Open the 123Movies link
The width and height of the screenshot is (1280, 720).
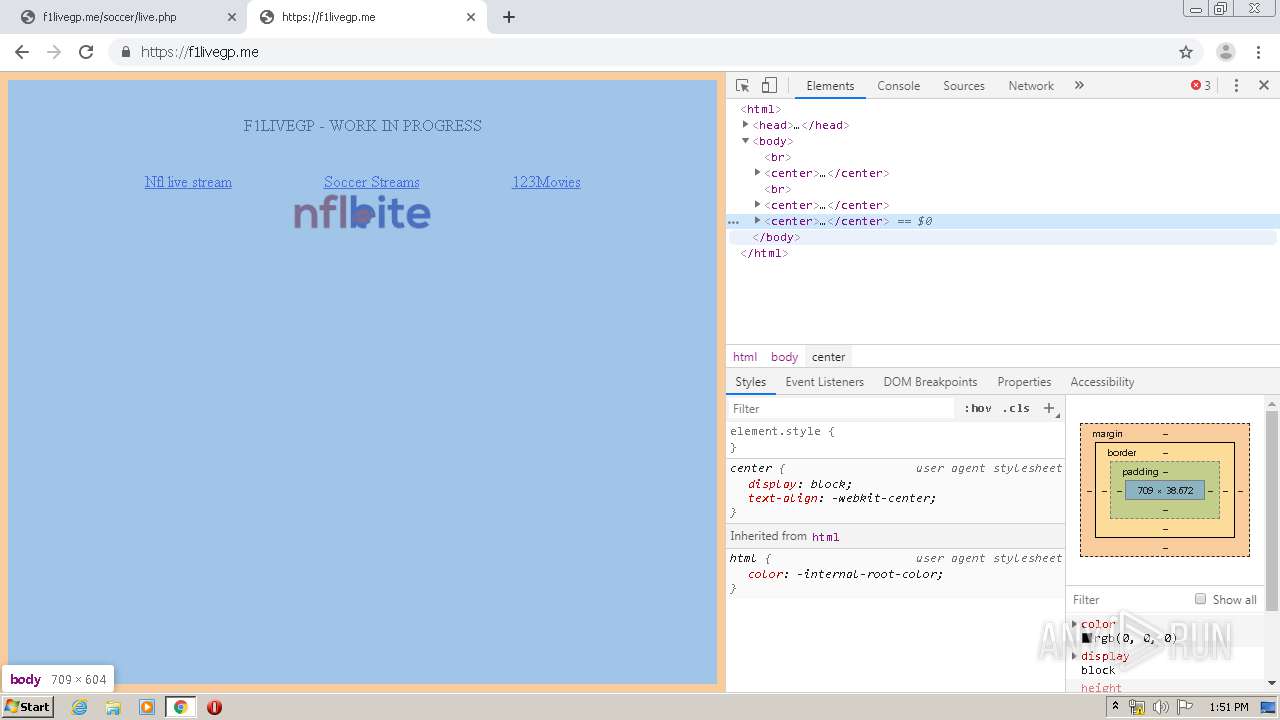[x=546, y=182]
